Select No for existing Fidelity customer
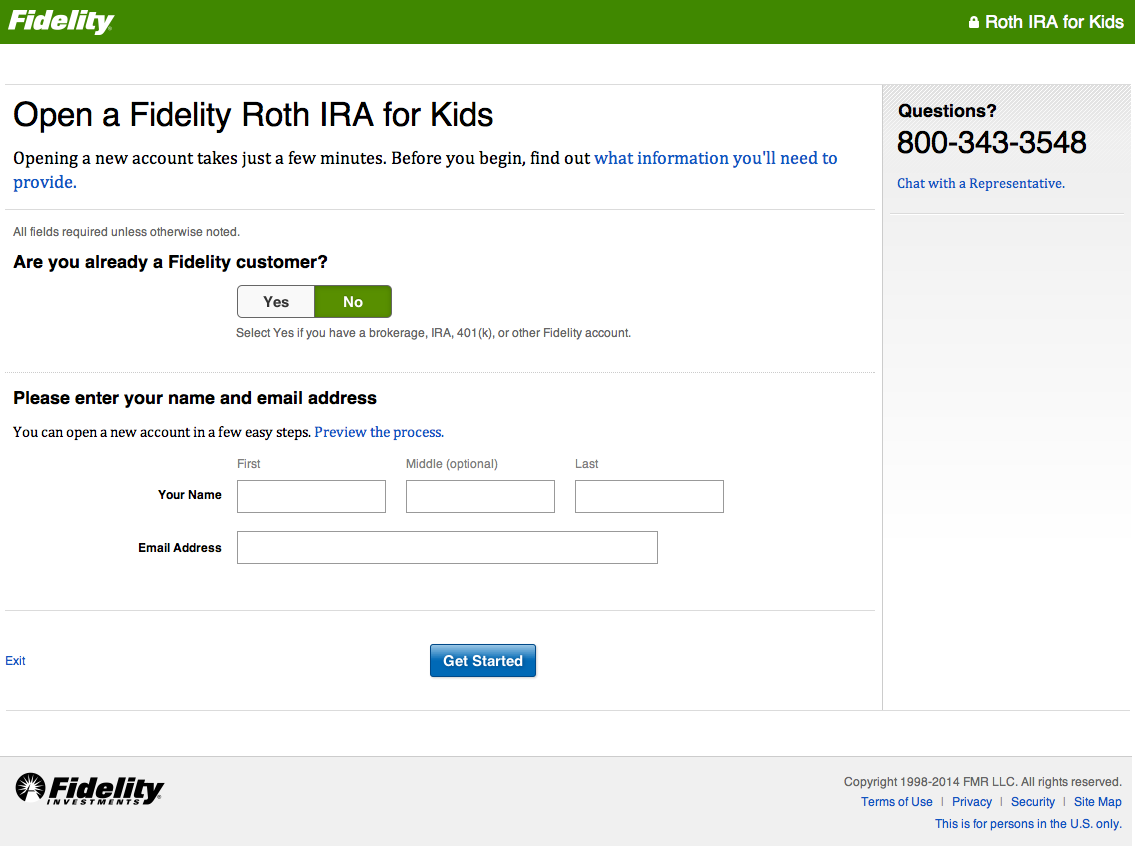Image resolution: width=1135 pixels, height=864 pixels. [353, 302]
